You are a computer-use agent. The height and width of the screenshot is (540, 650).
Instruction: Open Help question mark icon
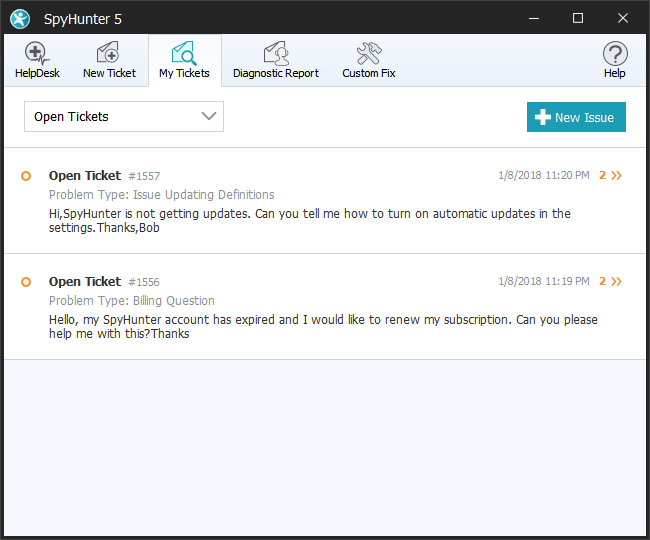(x=614, y=54)
